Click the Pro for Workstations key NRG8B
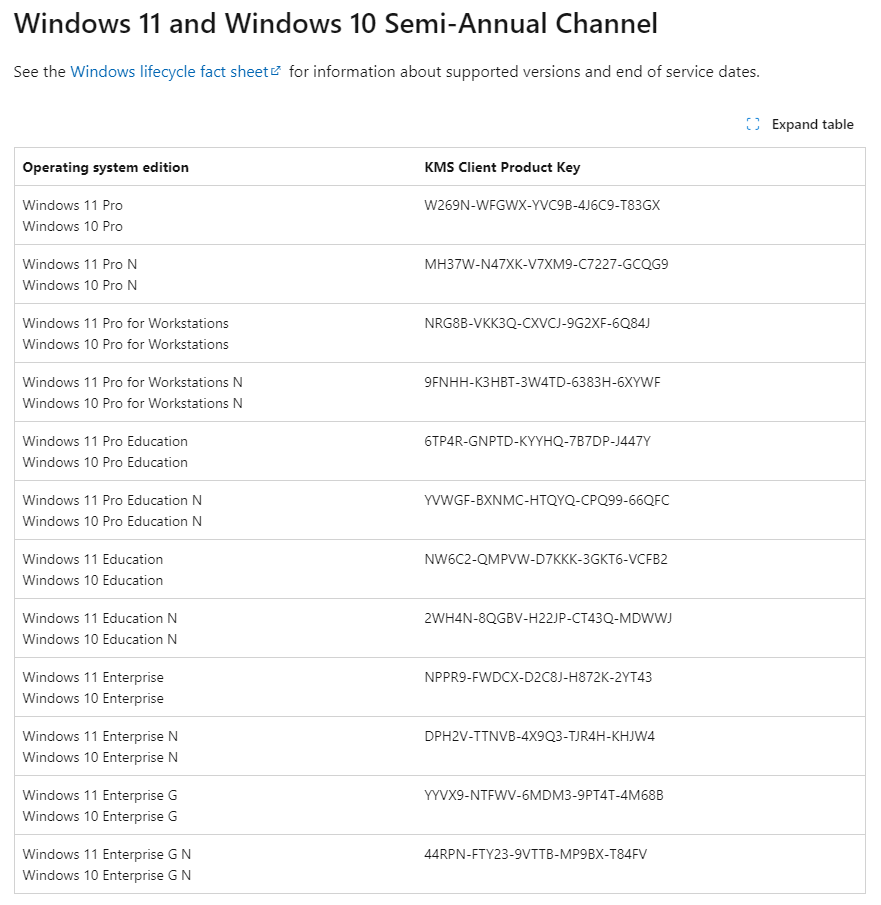The width and height of the screenshot is (881, 905). [x=537, y=323]
